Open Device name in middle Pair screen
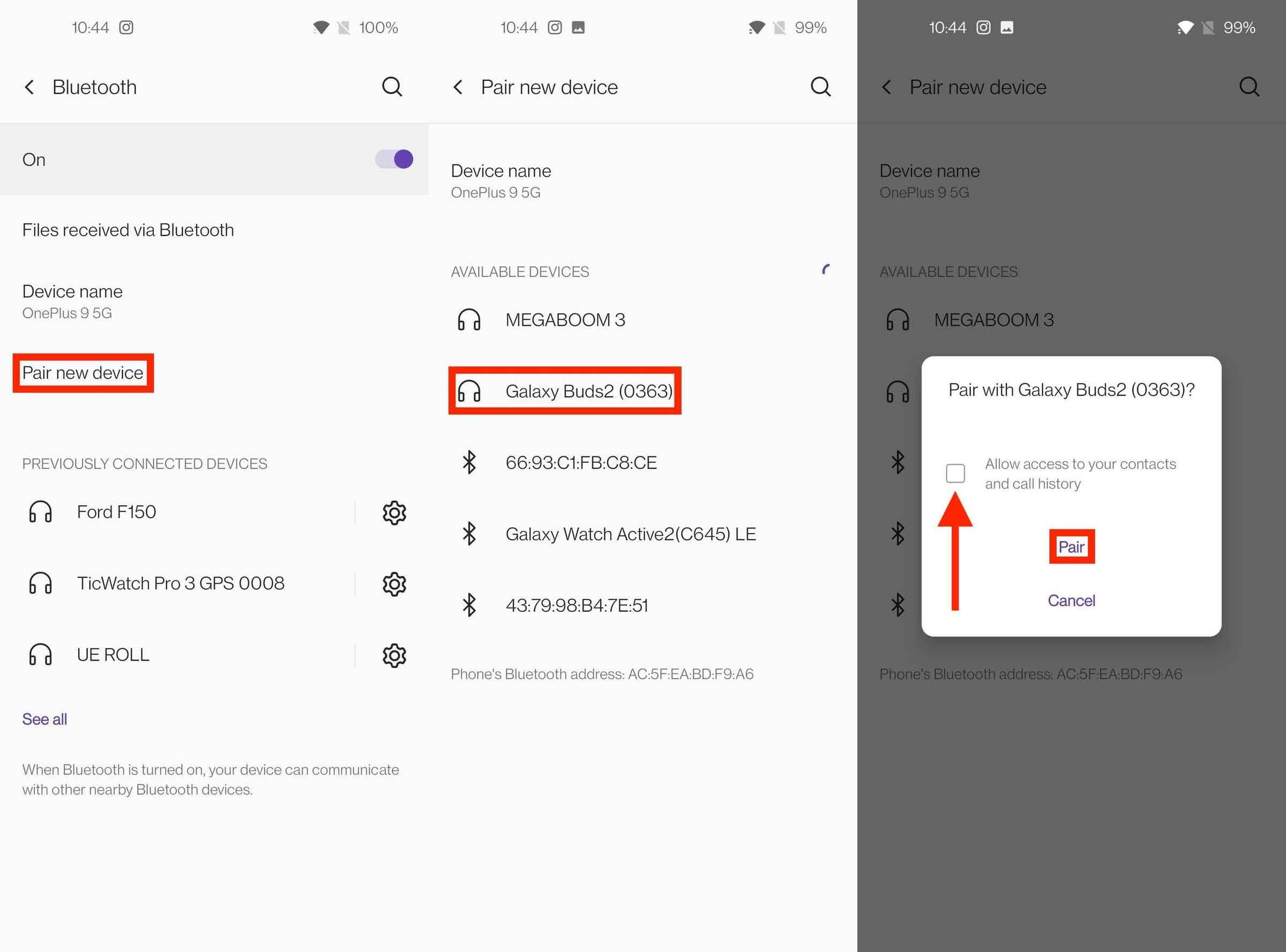 (501, 181)
